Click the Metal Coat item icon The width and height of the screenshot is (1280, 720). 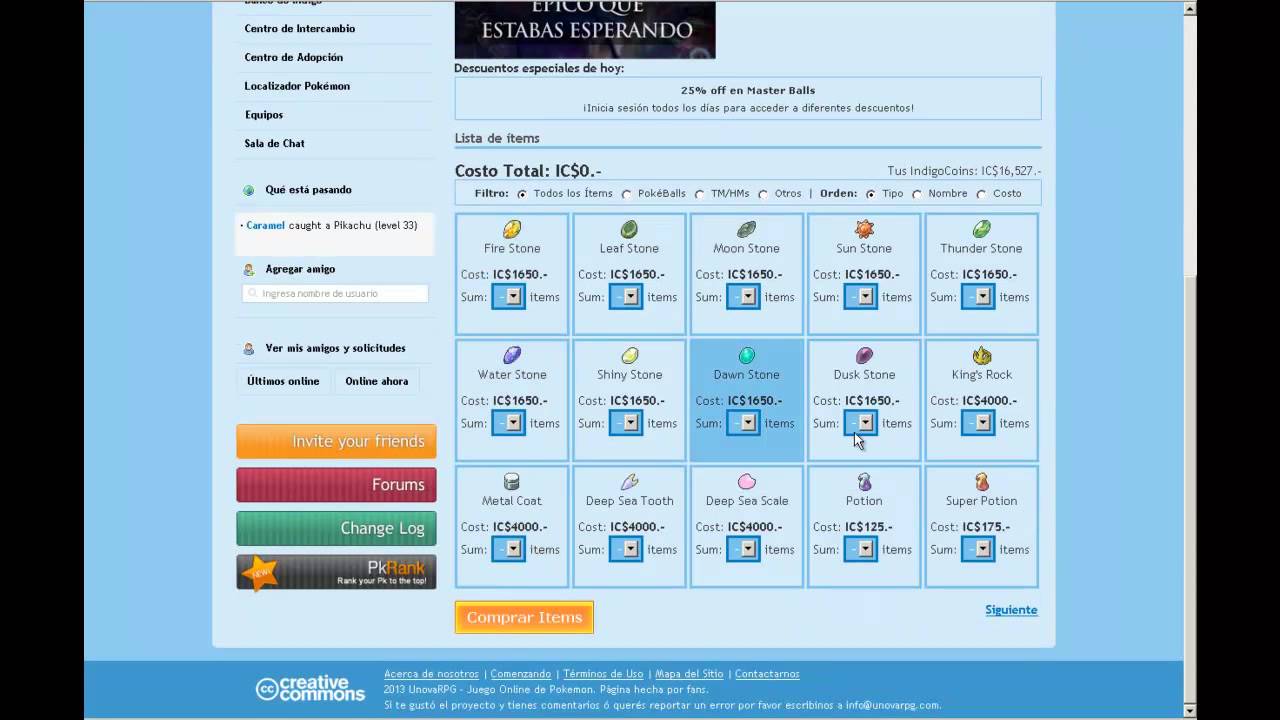tap(512, 482)
